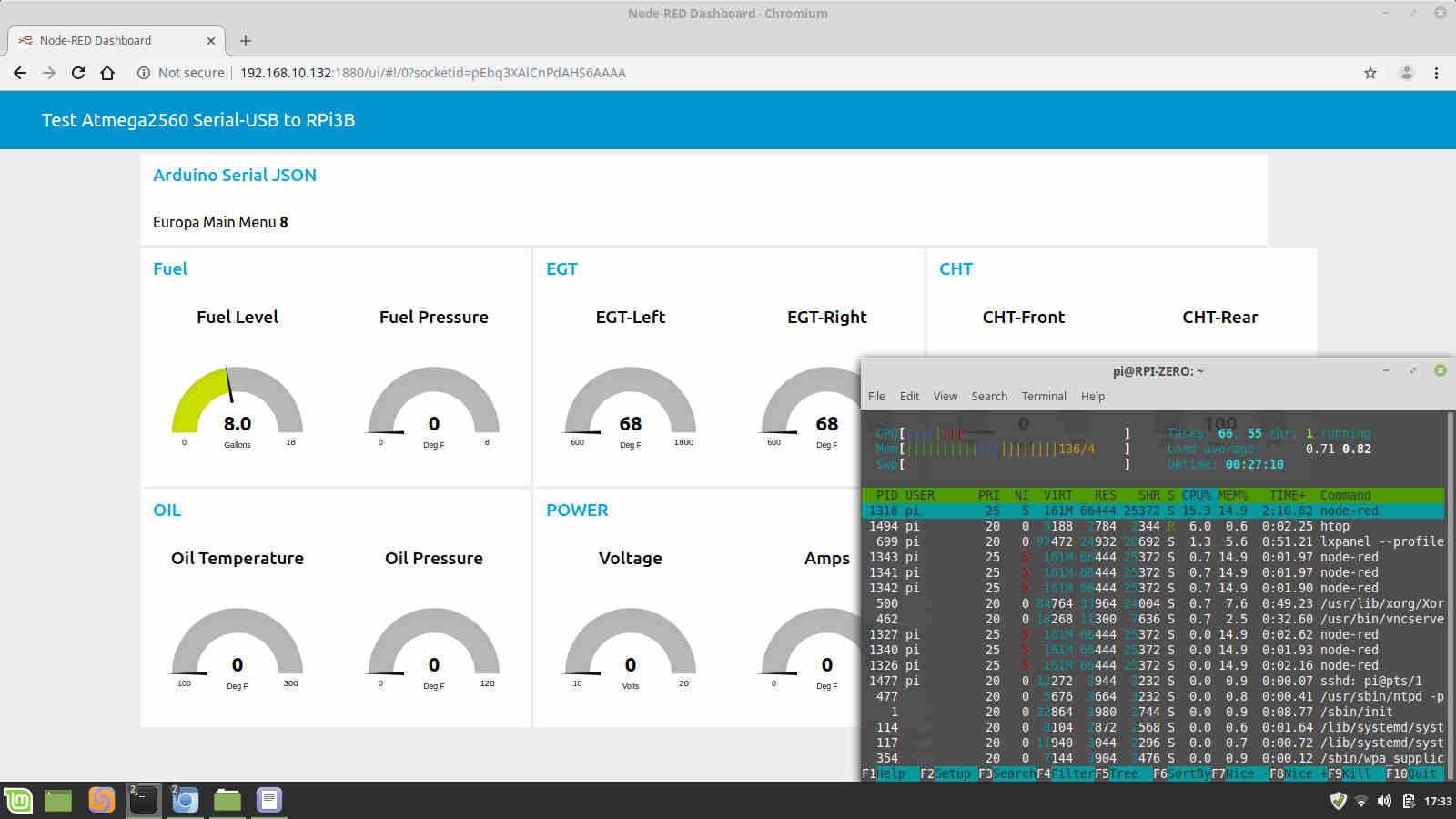
Task: Sort htop by the Command column header
Action: pos(1345,495)
